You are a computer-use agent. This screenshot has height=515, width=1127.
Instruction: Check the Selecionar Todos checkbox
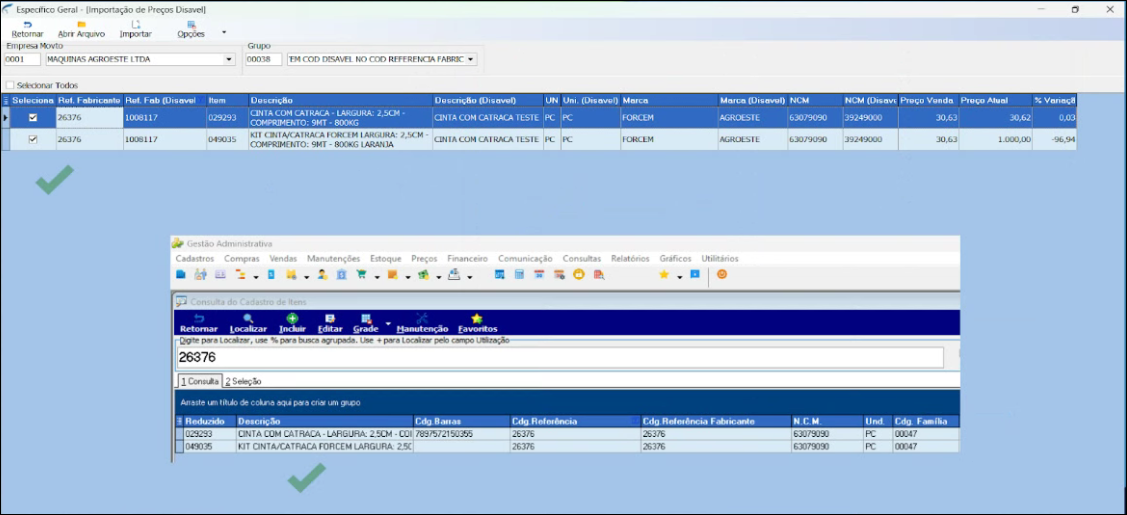click(x=9, y=85)
